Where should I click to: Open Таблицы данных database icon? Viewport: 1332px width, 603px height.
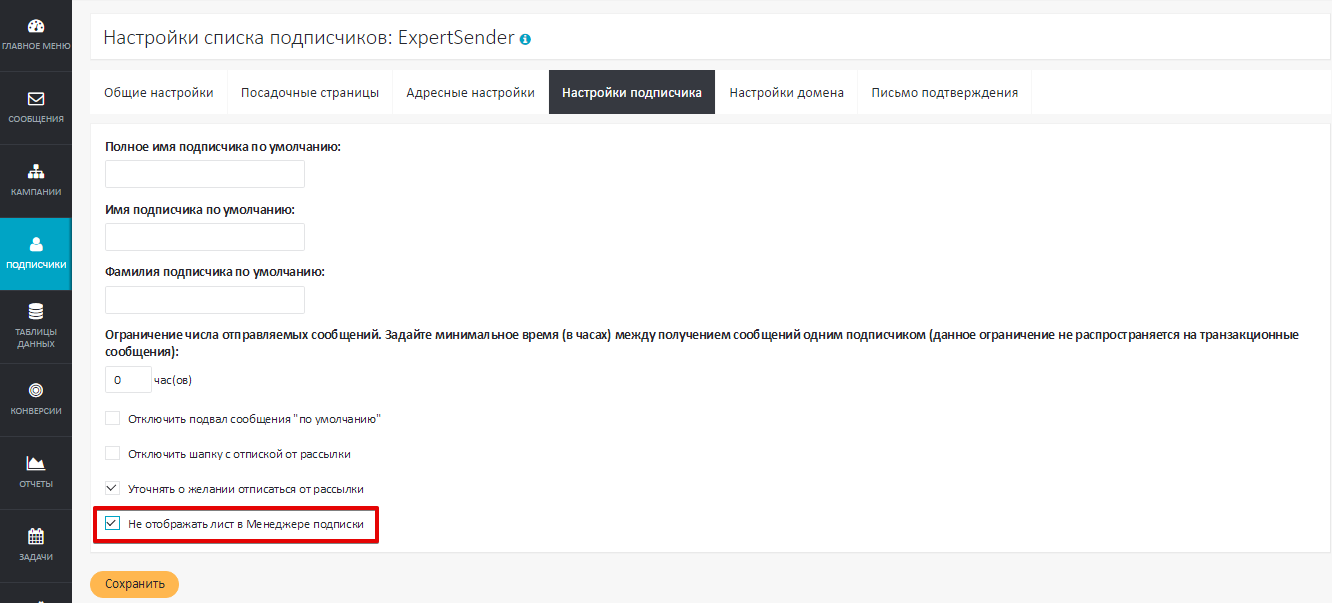35,312
